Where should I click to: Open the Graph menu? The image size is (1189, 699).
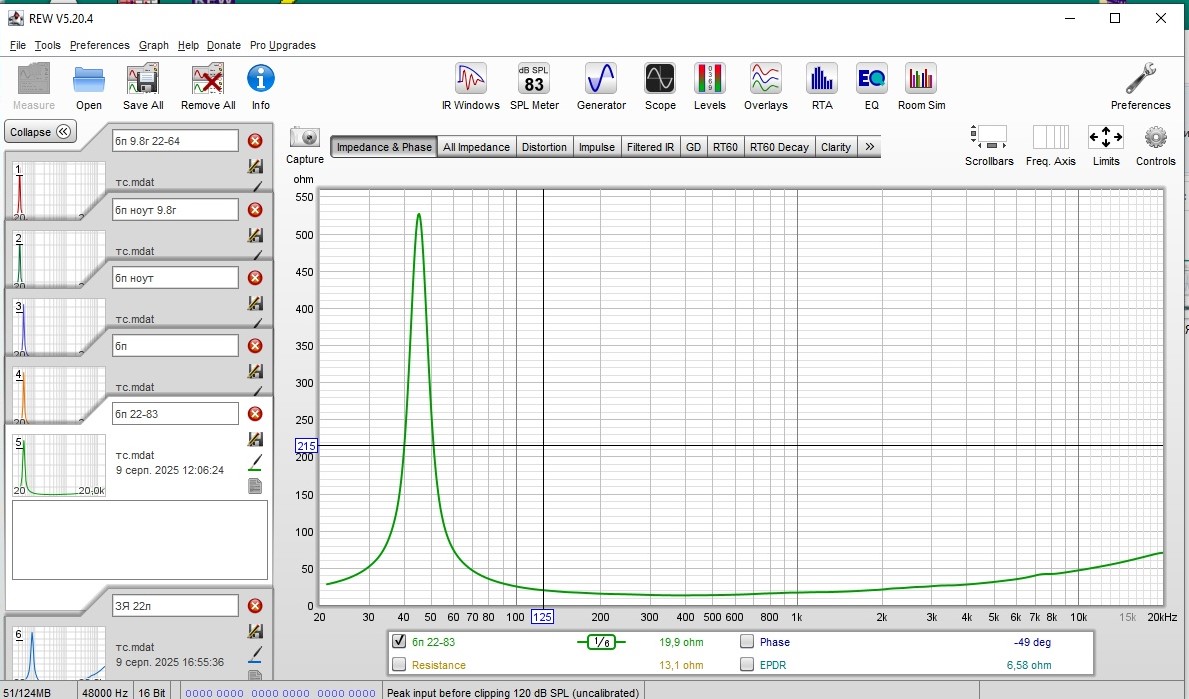pos(153,45)
